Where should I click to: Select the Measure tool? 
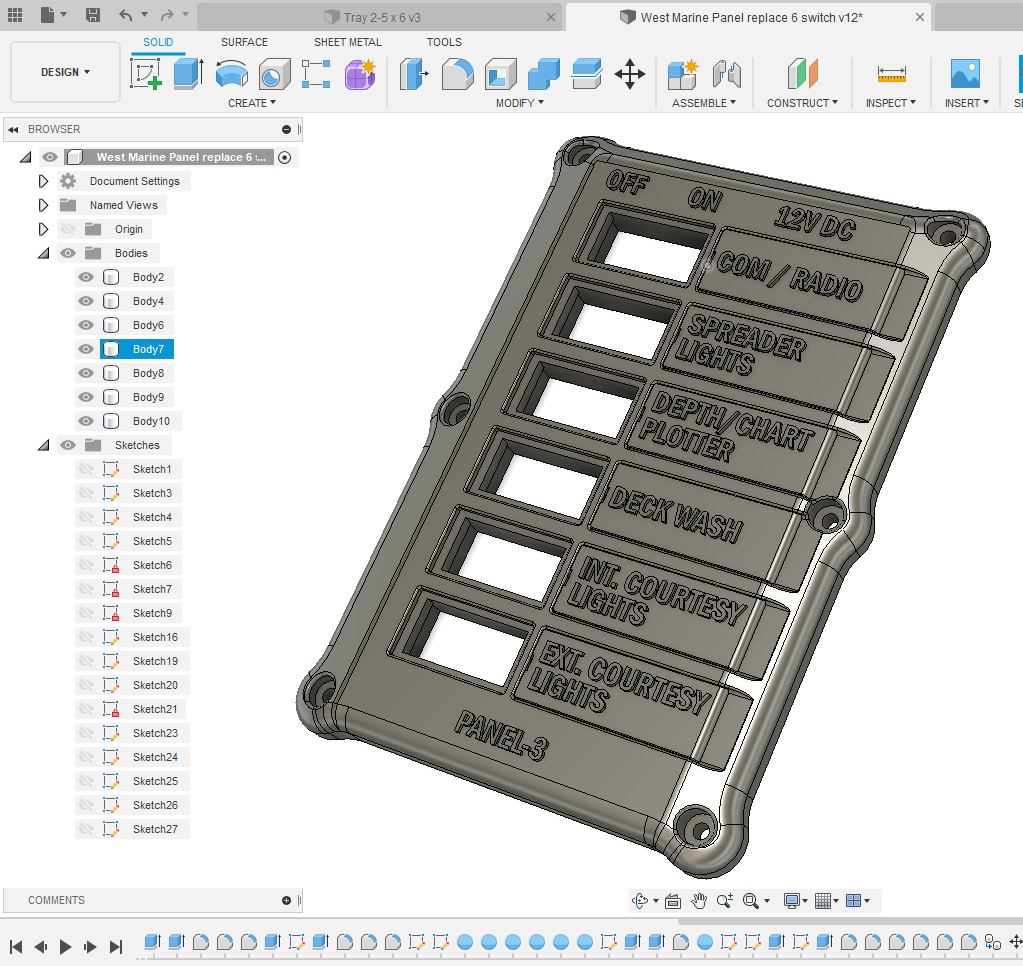click(891, 74)
